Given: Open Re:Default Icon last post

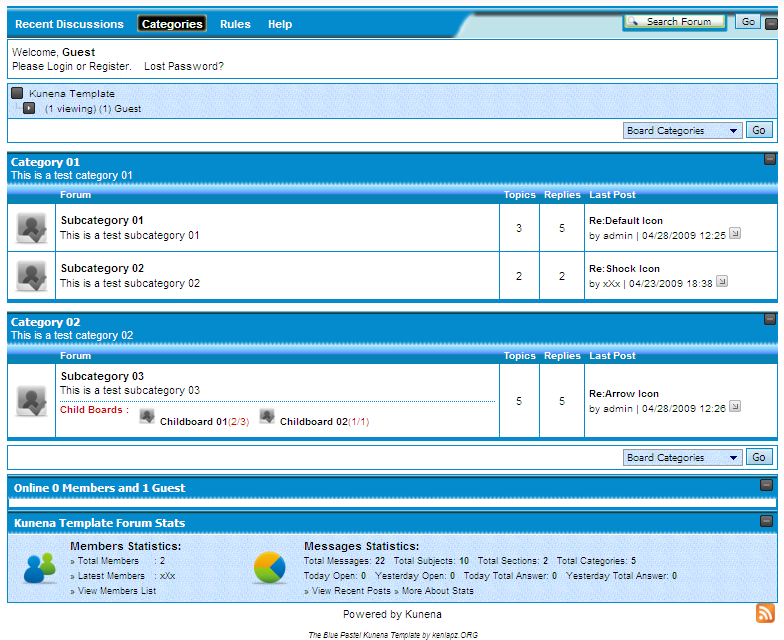Looking at the screenshot, I should coord(626,220).
